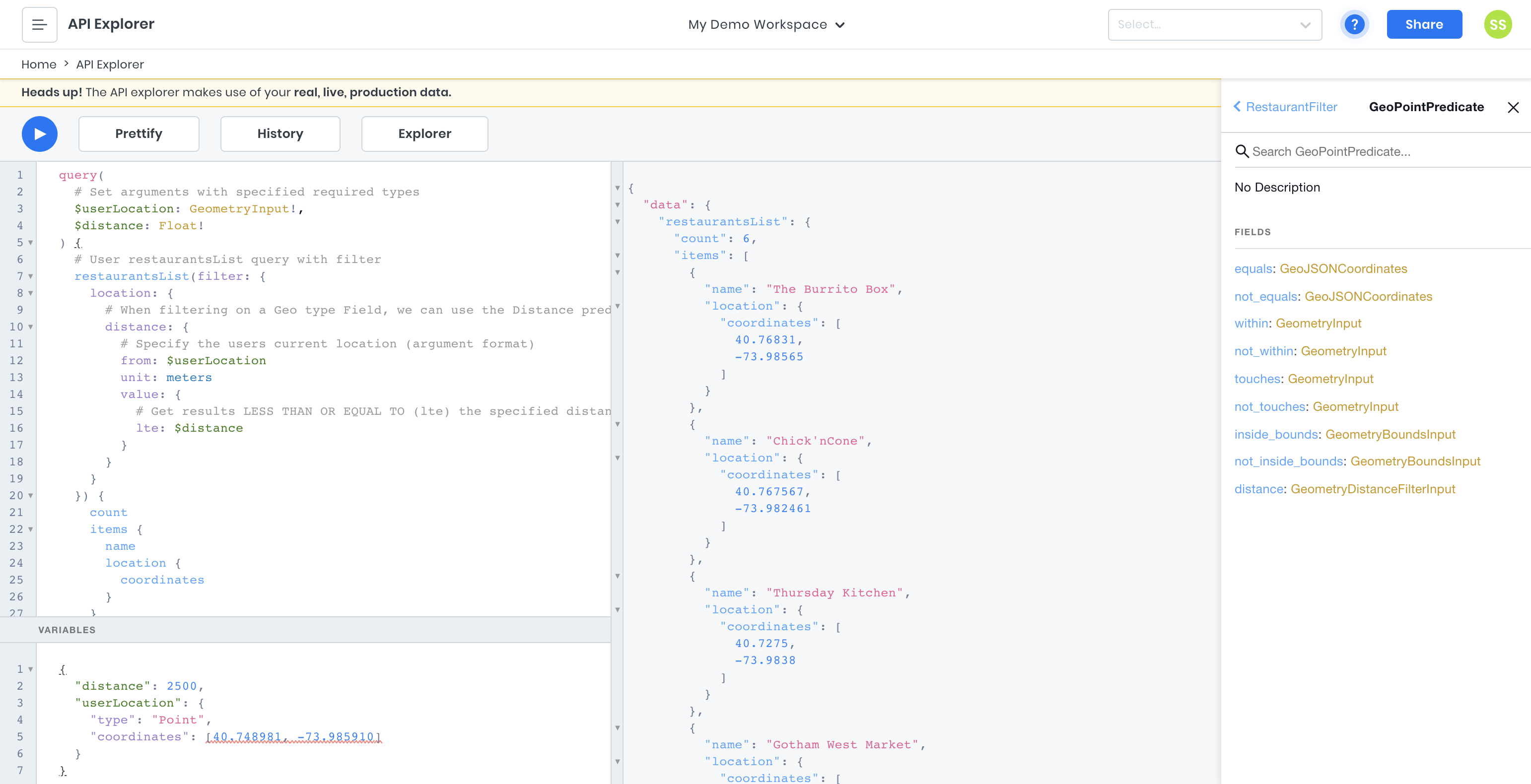Viewport: 1531px width, 784px height.
Task: Collapse the restaurantsList items array in results
Action: 618,256
